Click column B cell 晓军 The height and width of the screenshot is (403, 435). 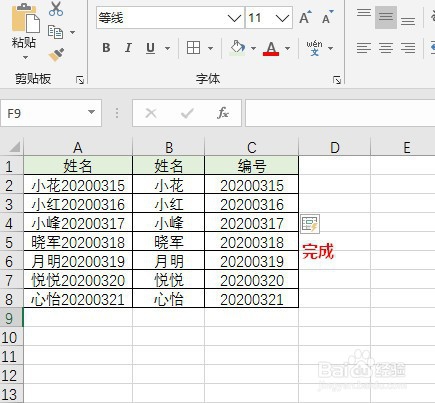click(169, 242)
